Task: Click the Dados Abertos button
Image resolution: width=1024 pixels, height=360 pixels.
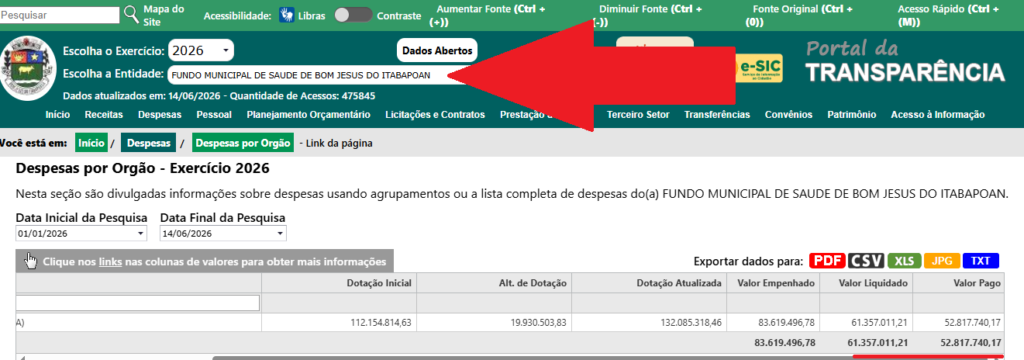Action: point(438,50)
